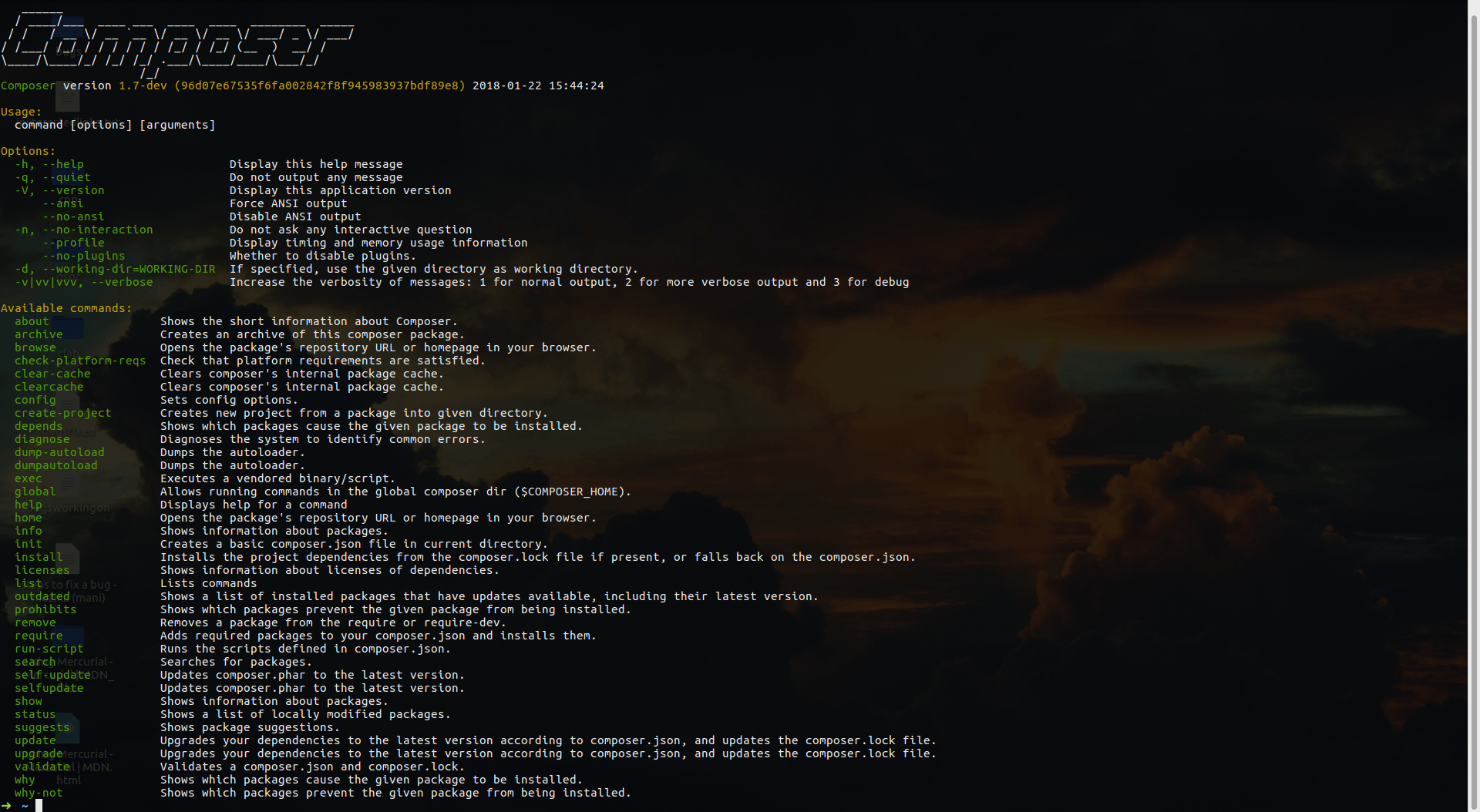Click the '--no-plugins' option
Viewport: 1480px width, 812px height.
[84, 256]
